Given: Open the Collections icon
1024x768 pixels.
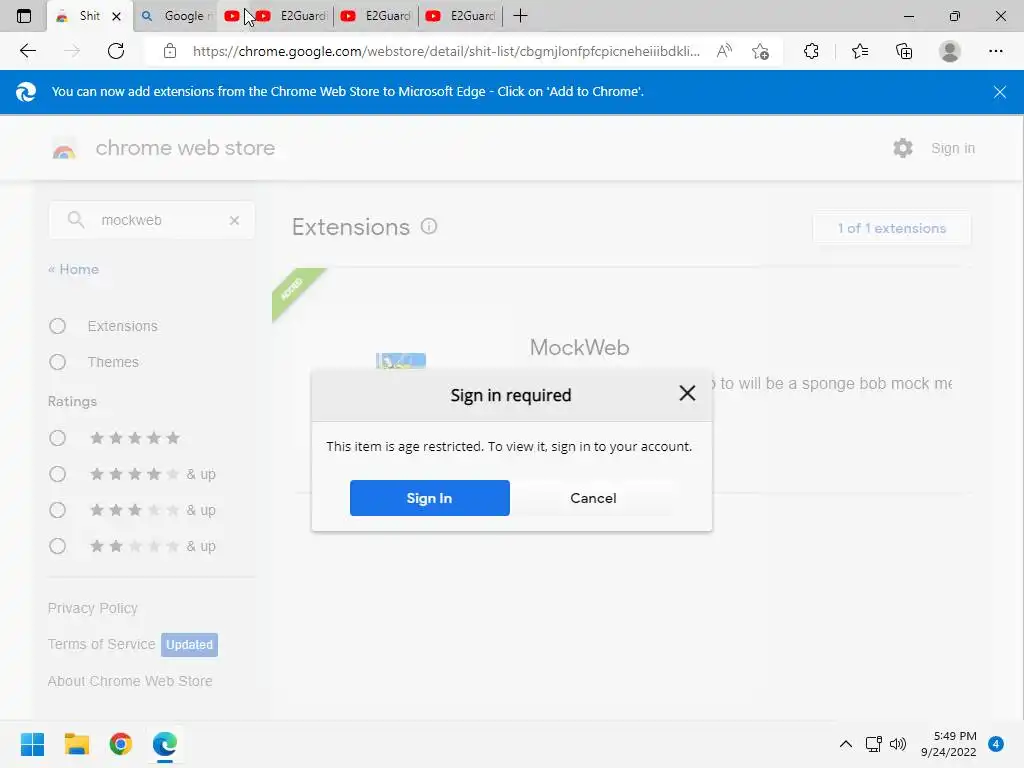Looking at the screenshot, I should click(x=904, y=51).
